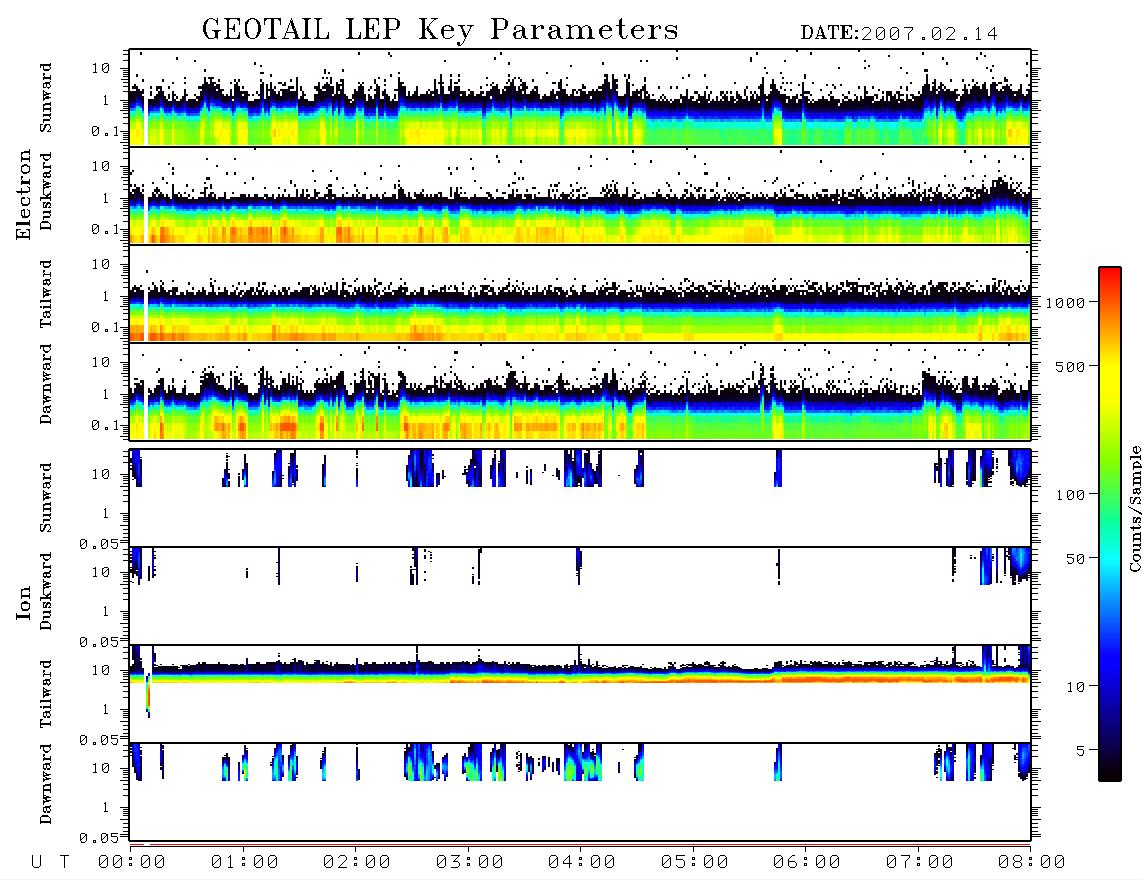Select the Ion "Dawnward" axis label

pos(46,784)
